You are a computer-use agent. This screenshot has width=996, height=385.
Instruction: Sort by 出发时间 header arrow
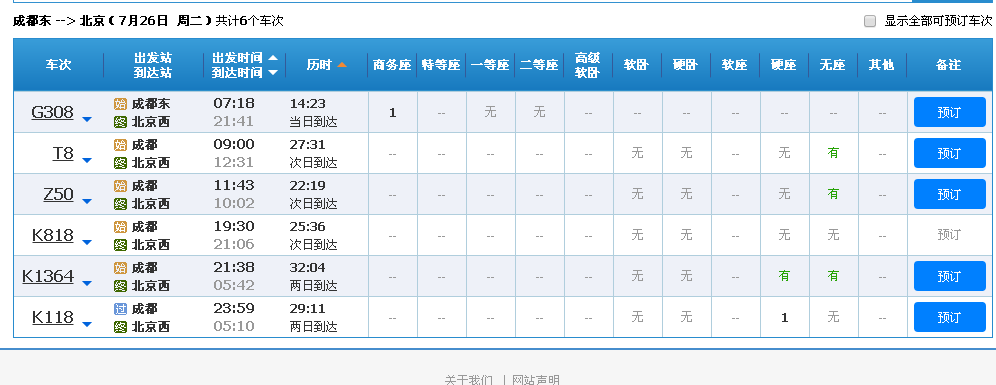tap(273, 58)
